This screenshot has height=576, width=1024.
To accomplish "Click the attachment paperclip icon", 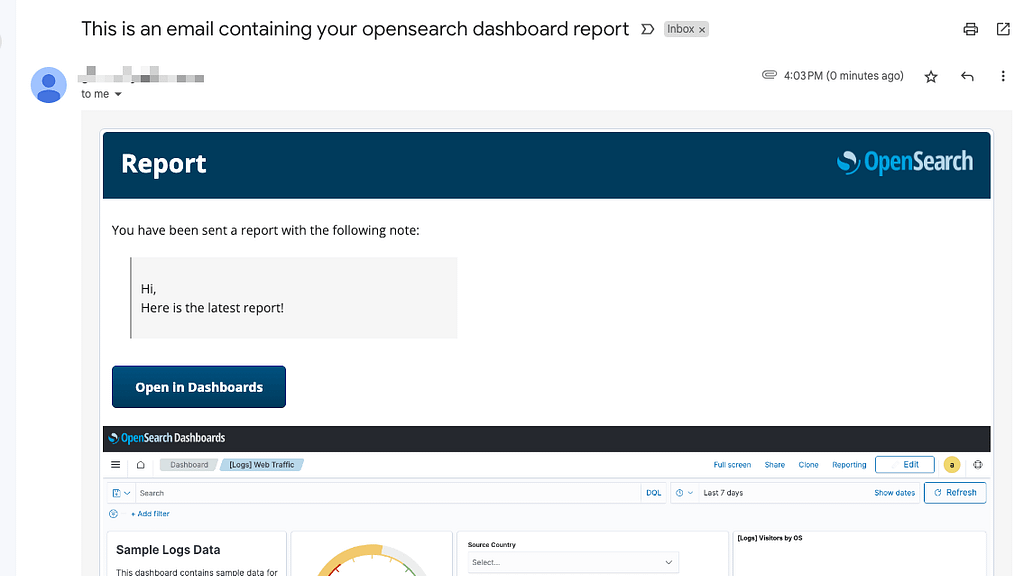I will coord(769,75).
